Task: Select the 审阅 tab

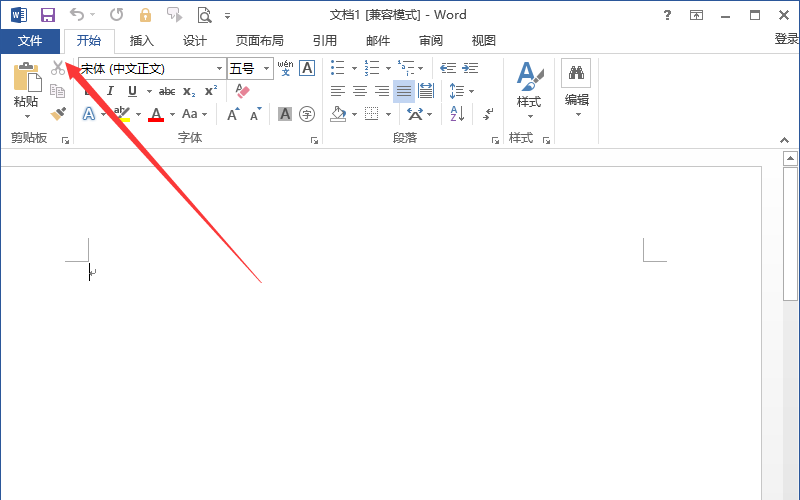Action: click(x=431, y=41)
